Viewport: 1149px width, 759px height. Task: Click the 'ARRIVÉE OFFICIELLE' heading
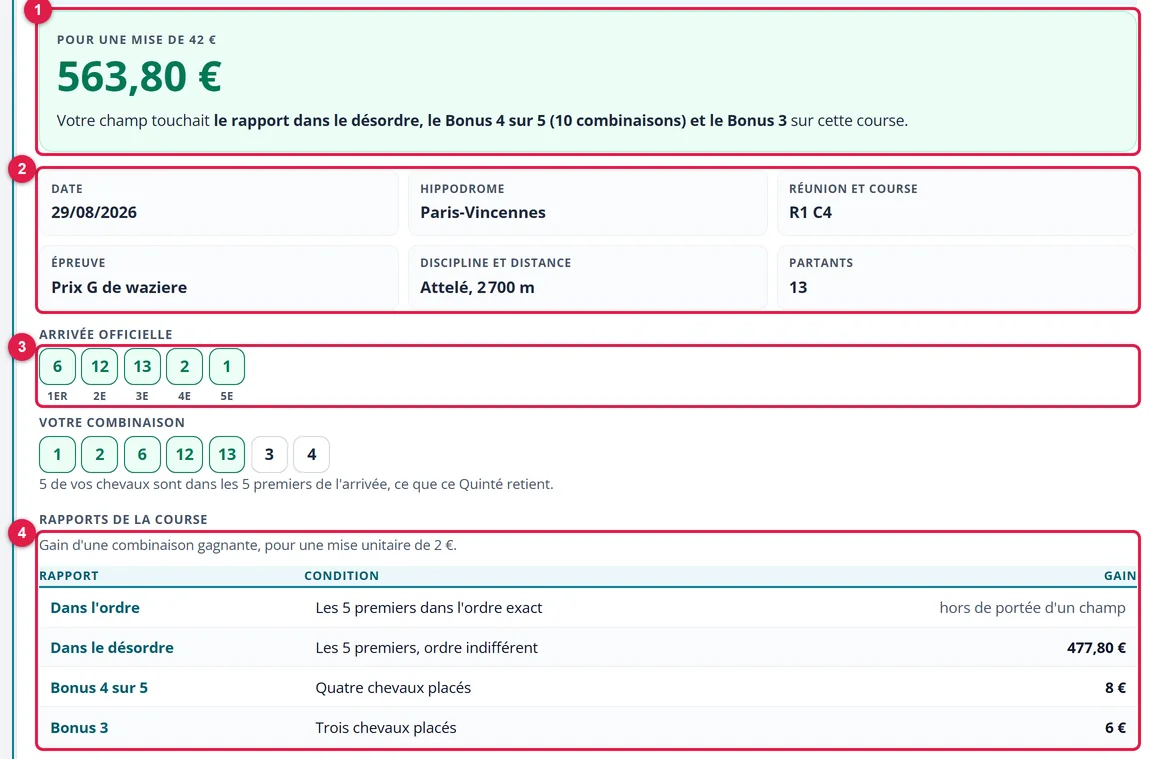pos(106,335)
